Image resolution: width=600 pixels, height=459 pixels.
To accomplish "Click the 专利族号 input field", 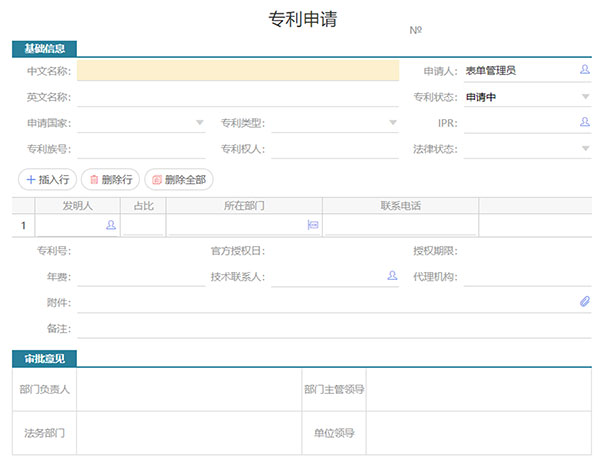I will tap(141, 149).
